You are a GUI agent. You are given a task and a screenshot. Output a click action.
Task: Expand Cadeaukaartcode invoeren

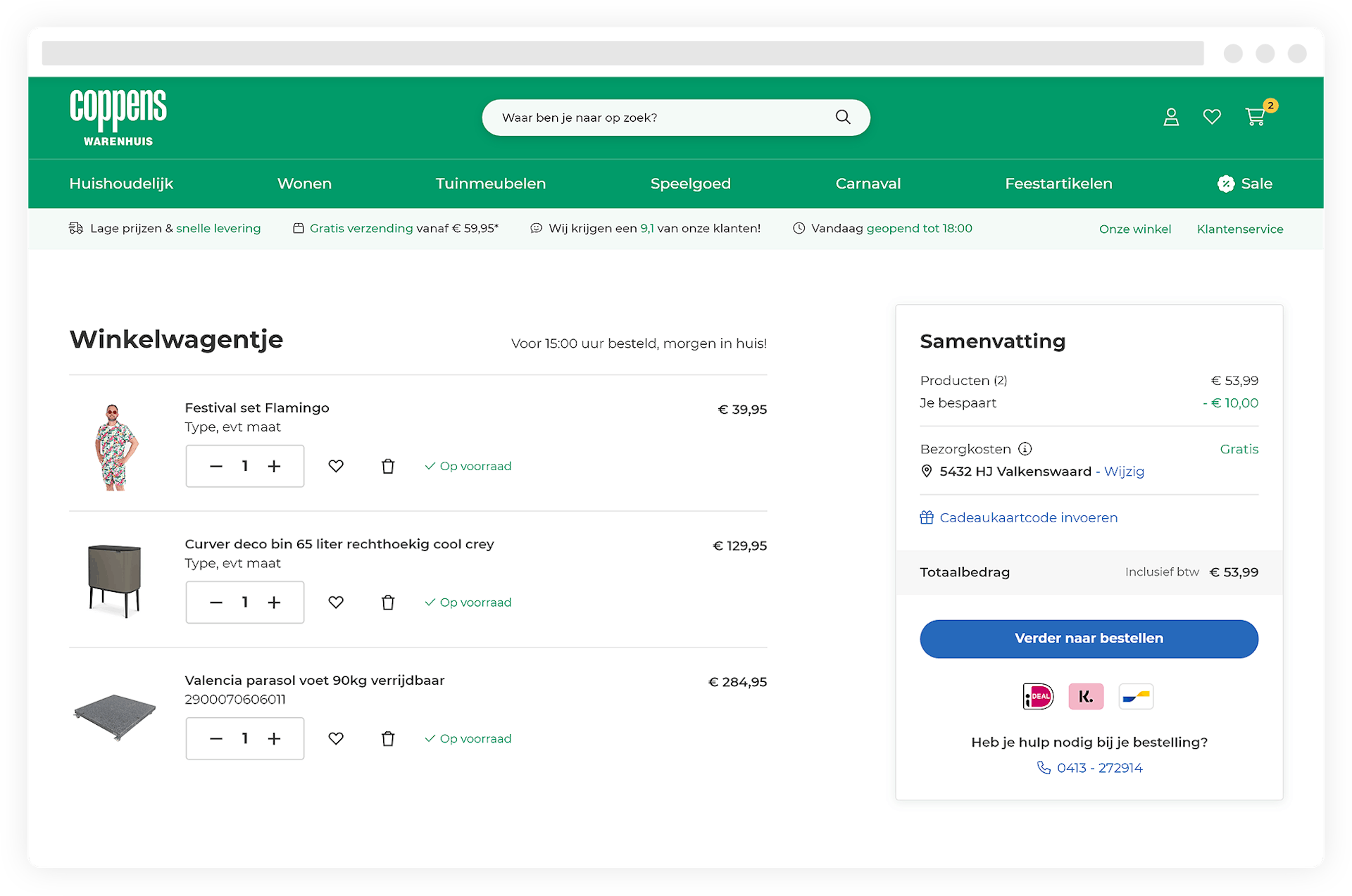[x=1028, y=517]
